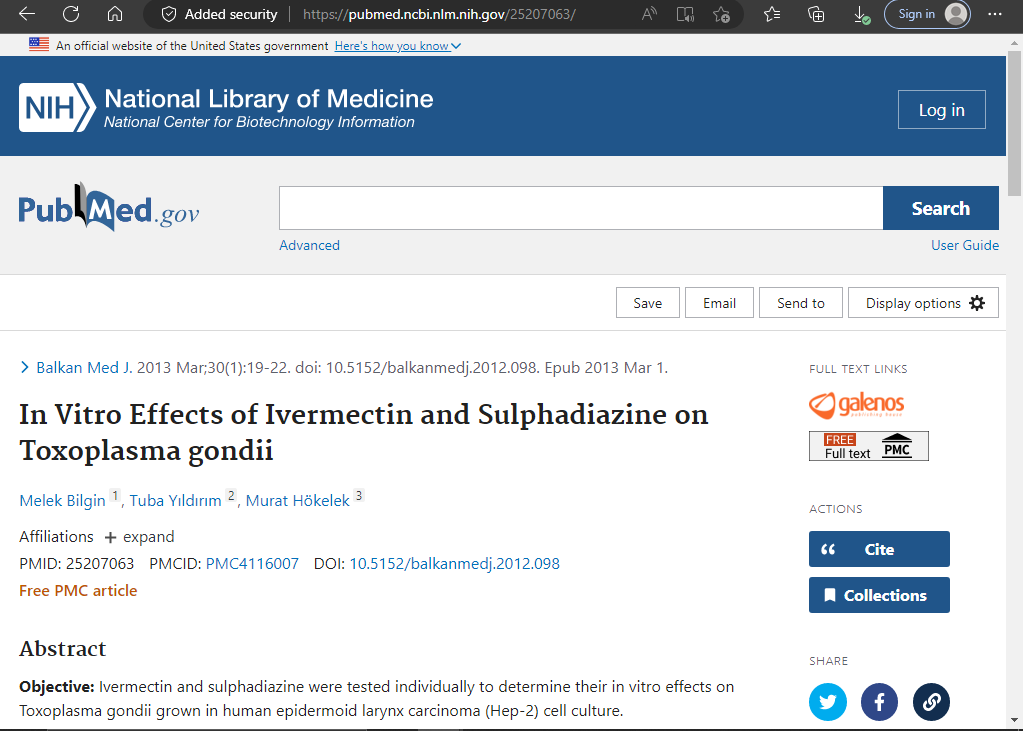Click the NIH logo
Viewport: 1023px width, 731px height.
57,108
